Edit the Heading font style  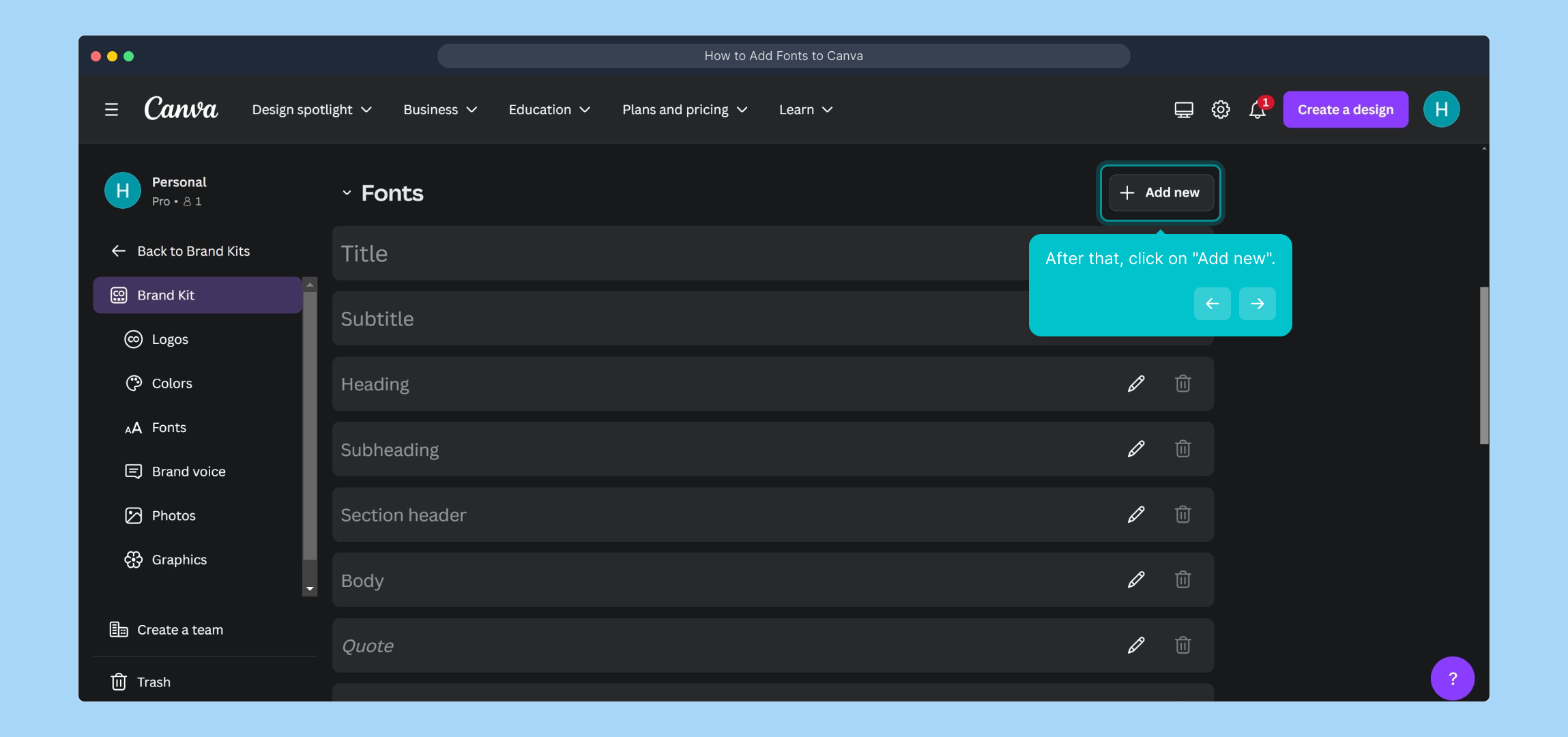1135,384
